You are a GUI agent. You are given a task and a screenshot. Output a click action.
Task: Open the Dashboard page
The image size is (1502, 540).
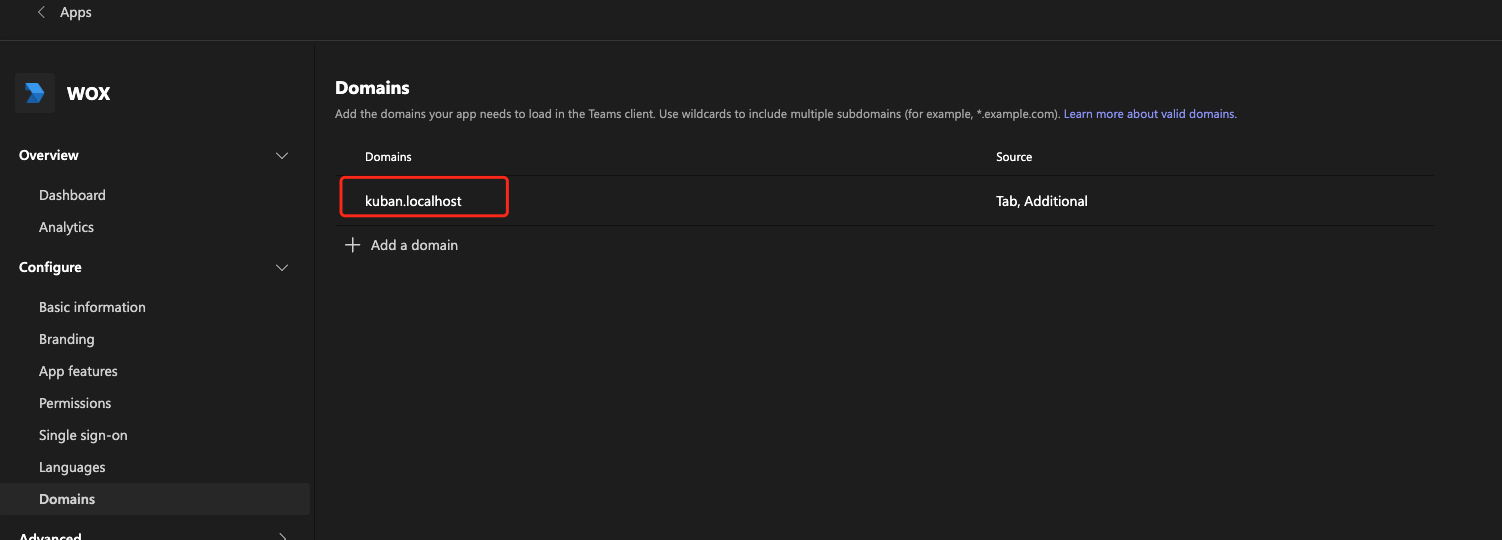click(x=72, y=195)
